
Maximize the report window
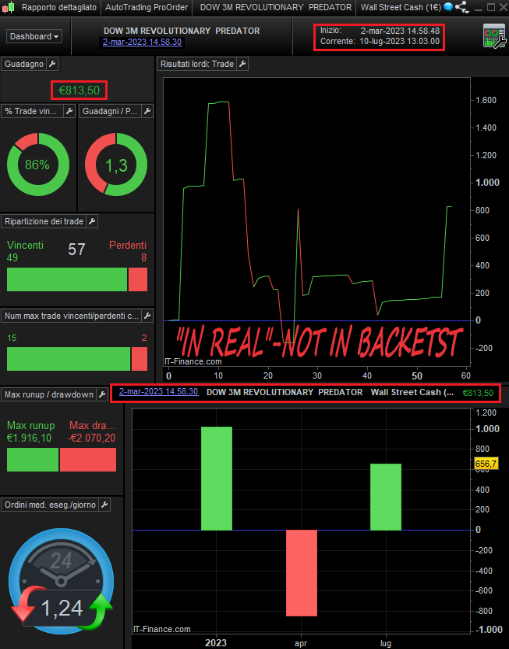pos(491,7)
